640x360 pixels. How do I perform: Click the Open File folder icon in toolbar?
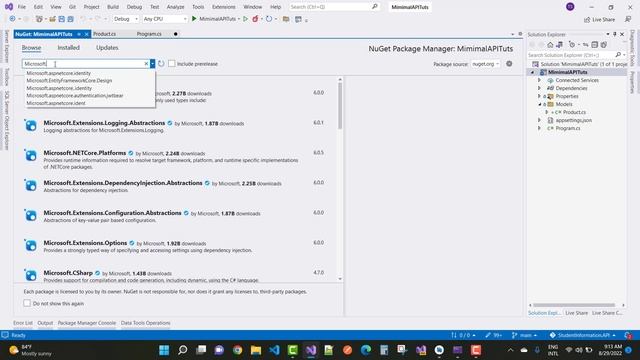click(52, 19)
